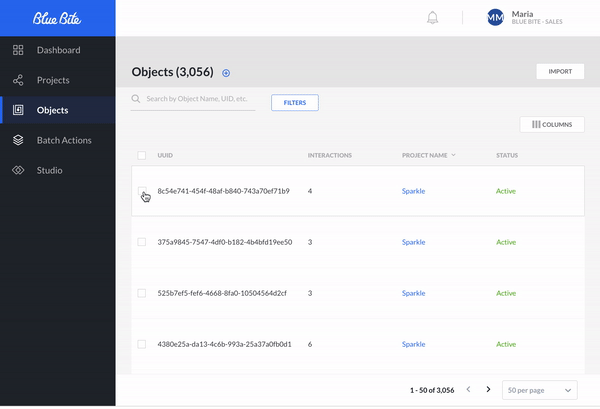Click the MM user avatar
Screen dimensions: 600x409
[x=495, y=18]
